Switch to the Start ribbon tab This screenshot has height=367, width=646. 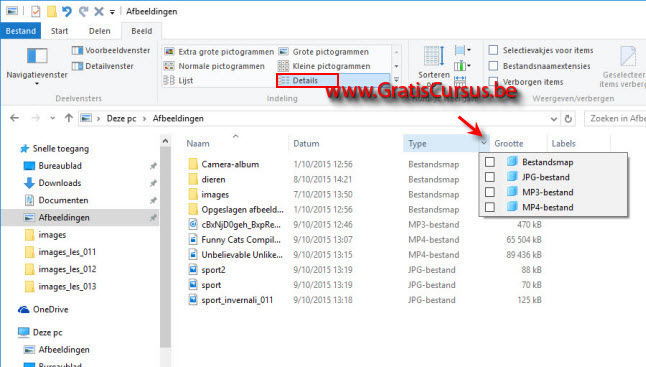(x=59, y=31)
